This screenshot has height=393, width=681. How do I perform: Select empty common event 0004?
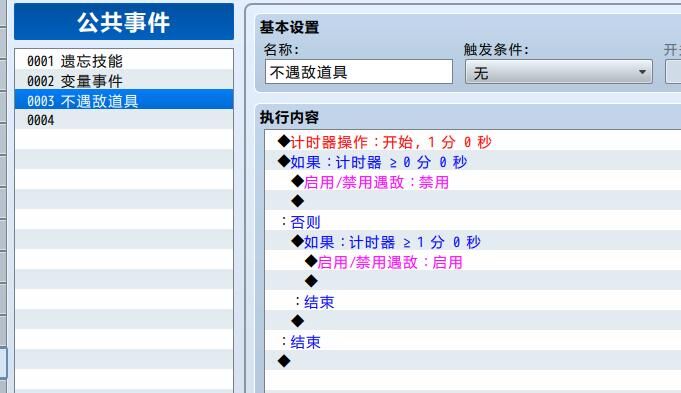(x=124, y=120)
